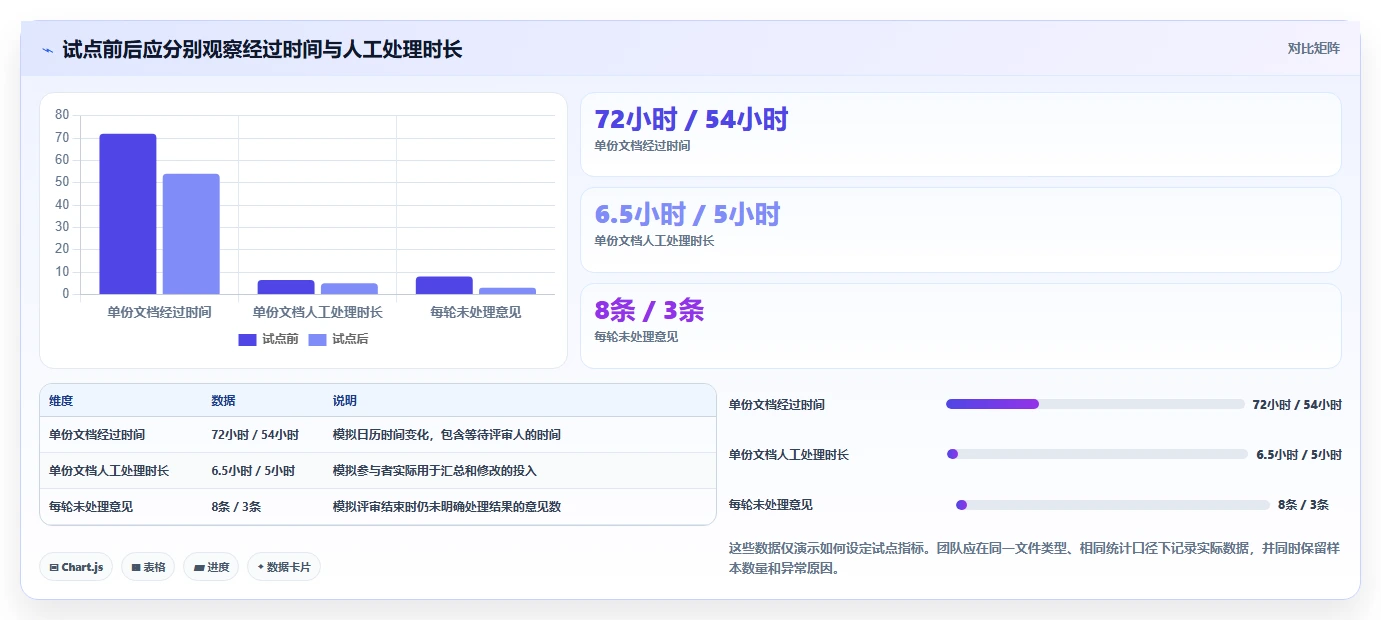Click the 试点前 bar for 单份文档经过时间

coord(128,214)
